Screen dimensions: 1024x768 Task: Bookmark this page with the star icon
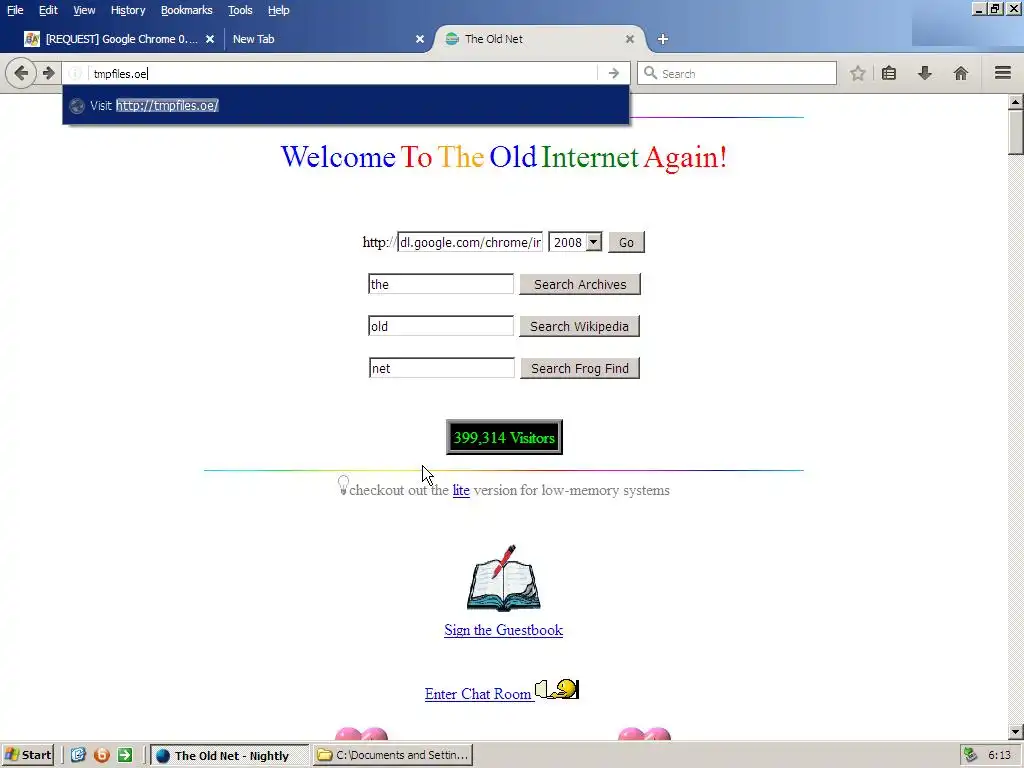[857, 73]
